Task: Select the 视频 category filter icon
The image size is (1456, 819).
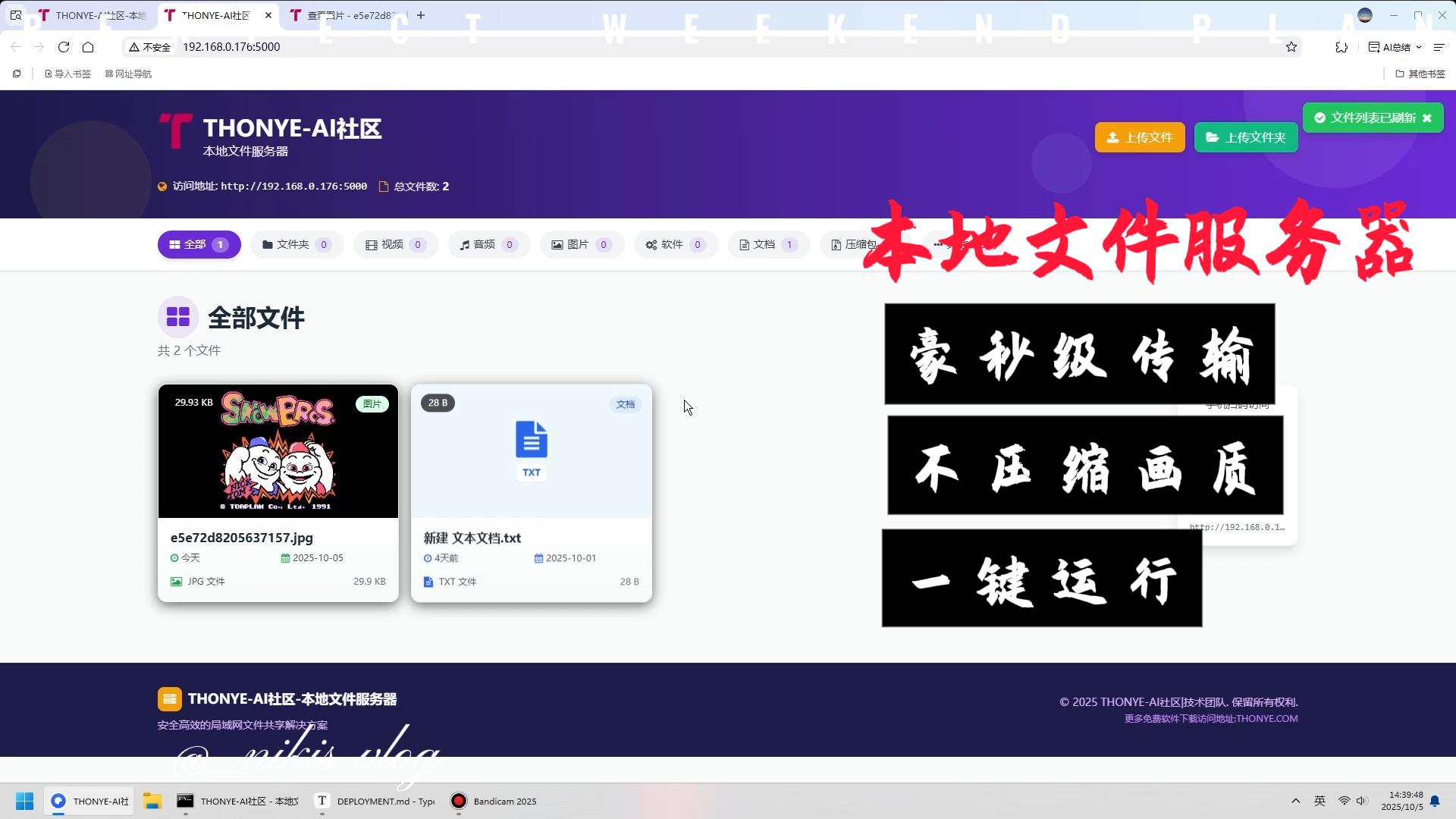Action: 371,244
